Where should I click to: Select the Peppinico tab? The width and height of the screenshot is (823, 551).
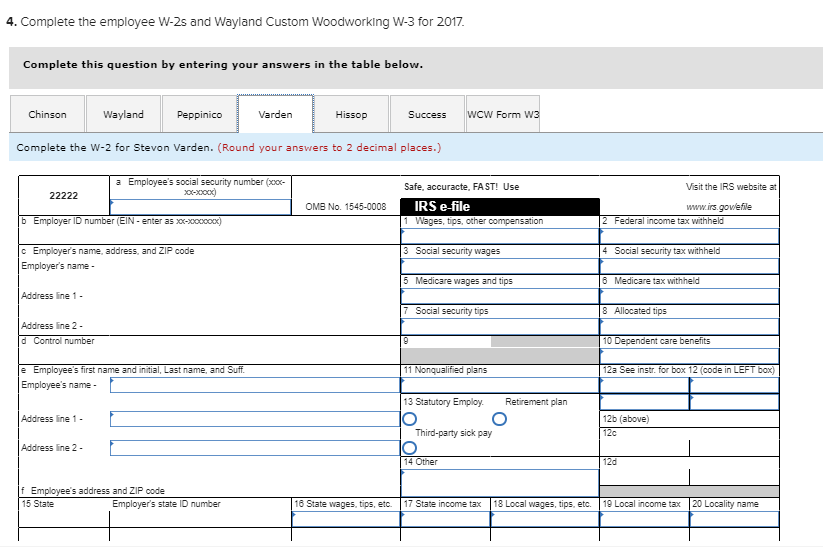(199, 114)
